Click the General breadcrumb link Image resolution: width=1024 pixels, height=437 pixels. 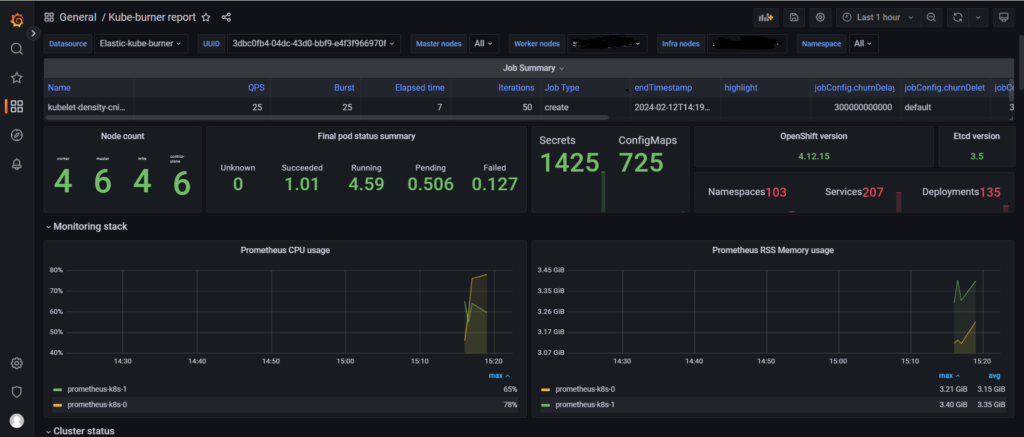pyautogui.click(x=78, y=18)
